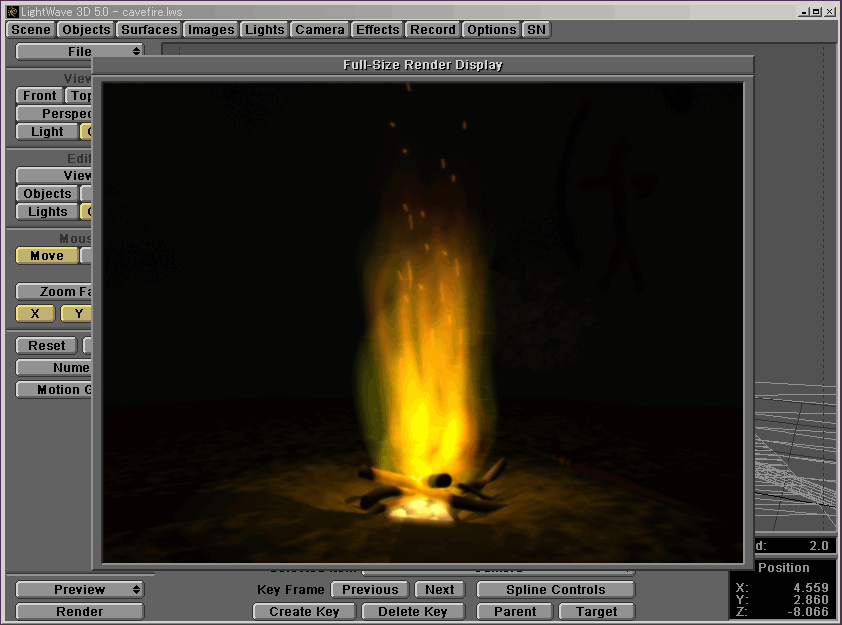Click the LightWave app icon in title bar

[x=12, y=11]
